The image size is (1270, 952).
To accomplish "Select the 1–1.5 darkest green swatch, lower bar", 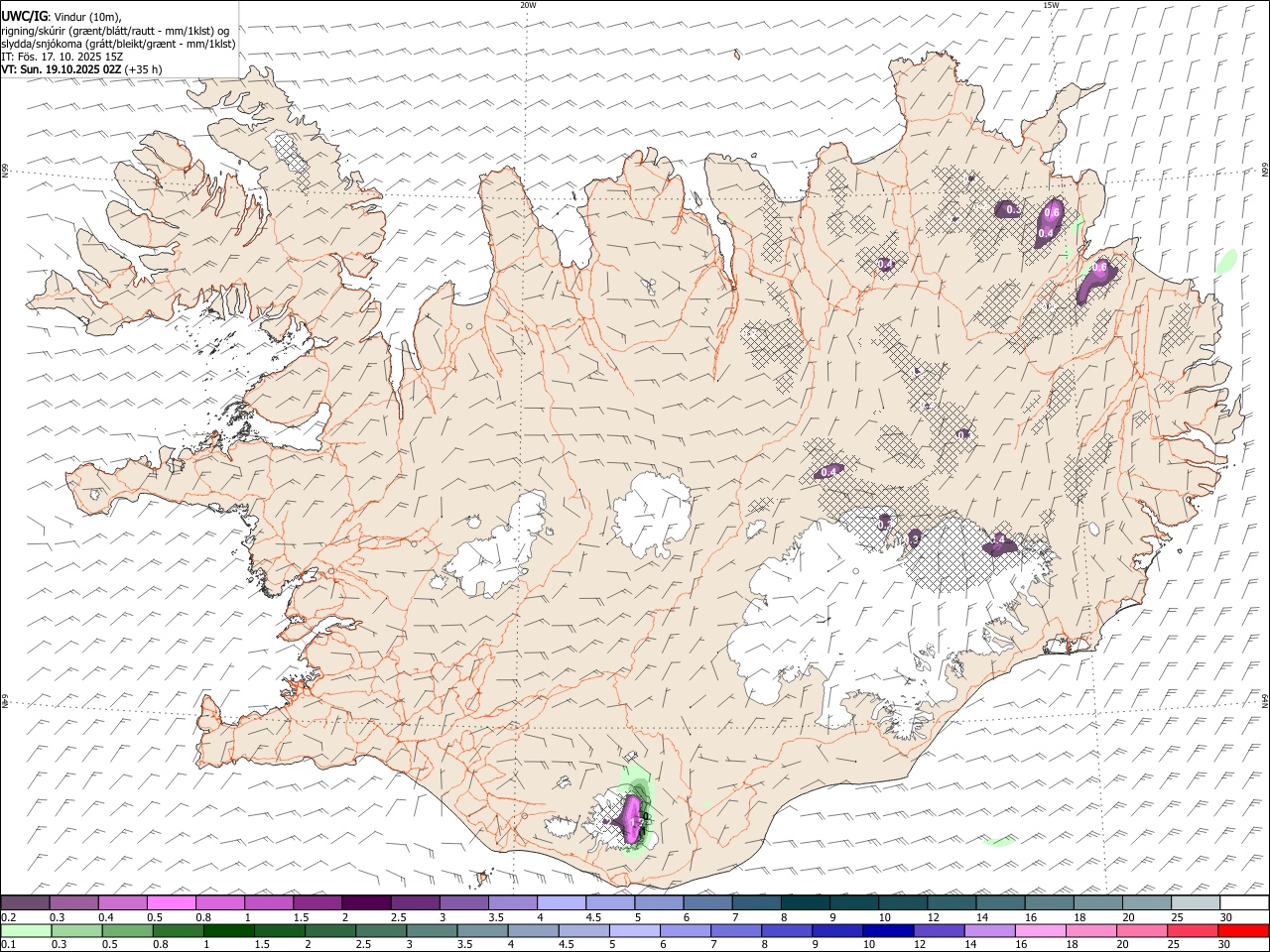I will point(229,930).
